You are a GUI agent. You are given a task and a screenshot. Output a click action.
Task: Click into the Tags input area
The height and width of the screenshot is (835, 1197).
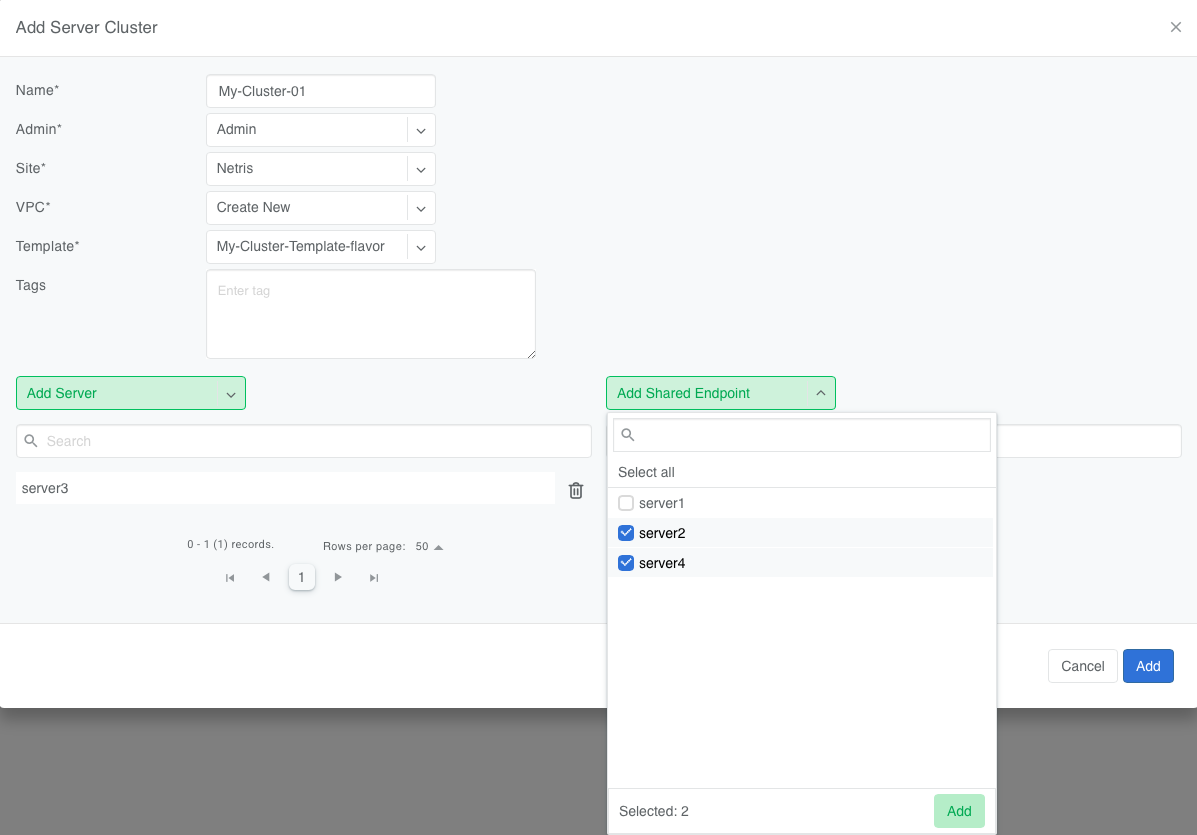tap(370, 314)
